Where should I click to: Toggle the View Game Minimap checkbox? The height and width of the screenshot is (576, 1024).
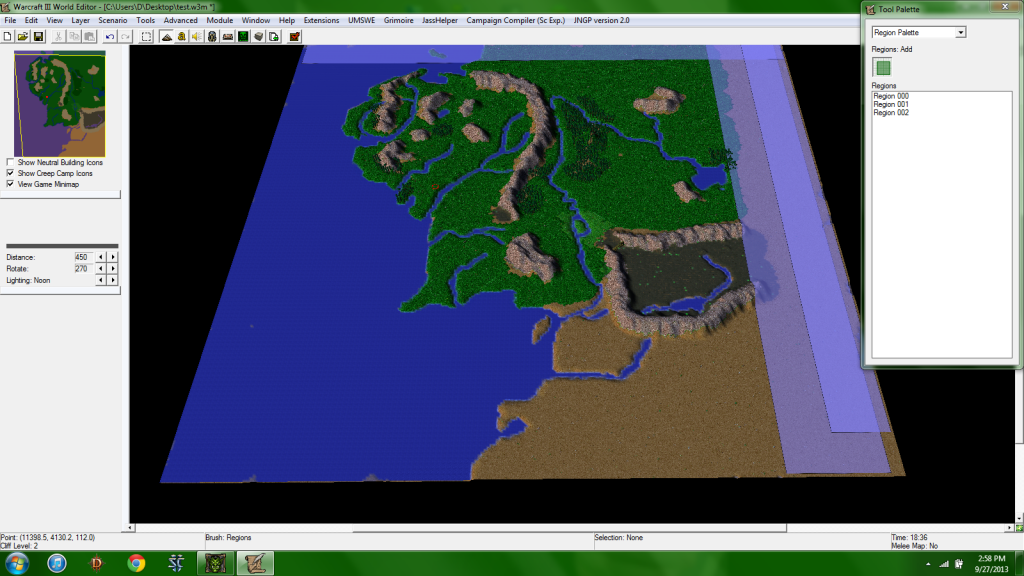click(10, 184)
